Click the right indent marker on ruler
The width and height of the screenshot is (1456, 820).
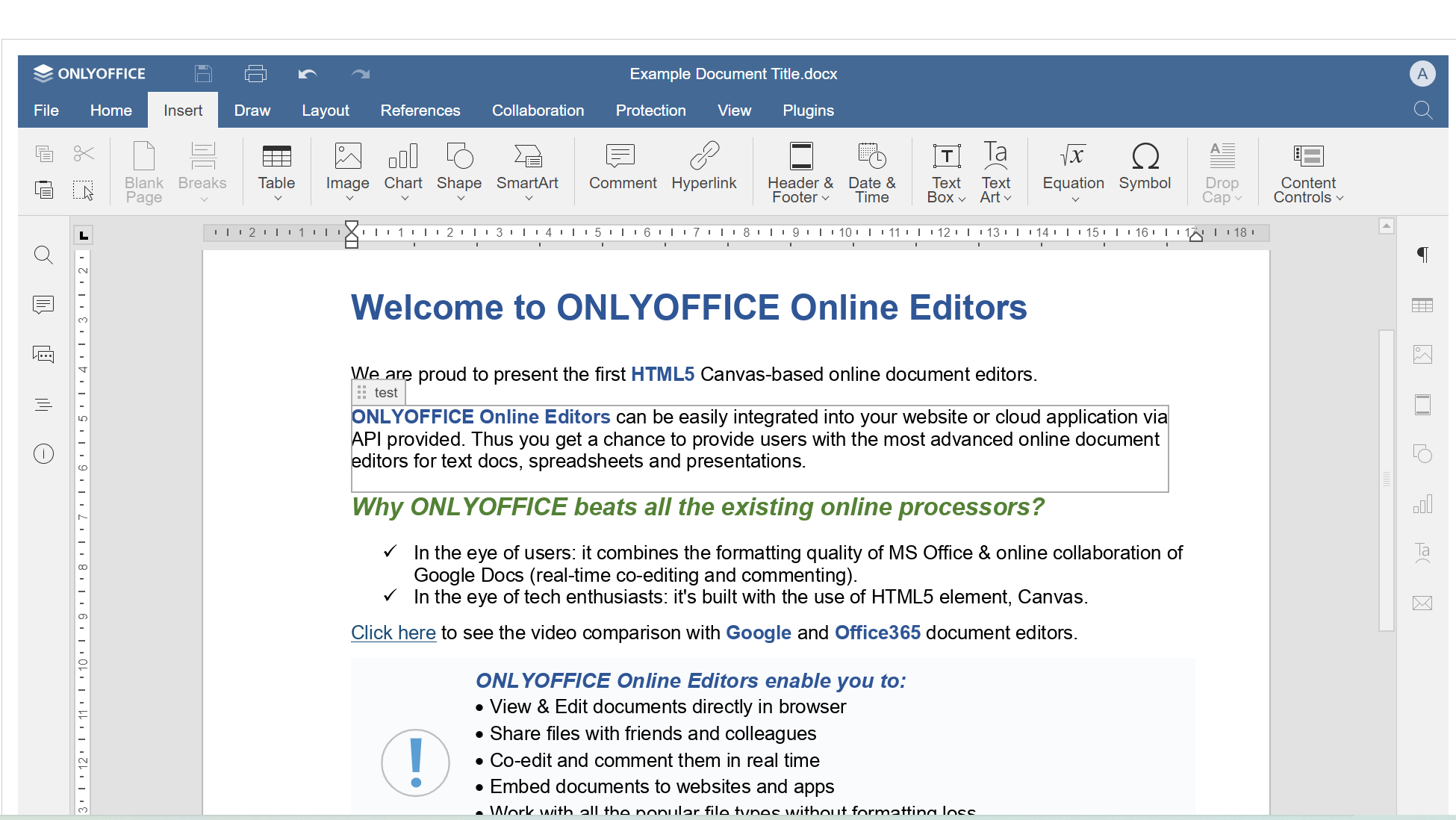click(x=1195, y=236)
